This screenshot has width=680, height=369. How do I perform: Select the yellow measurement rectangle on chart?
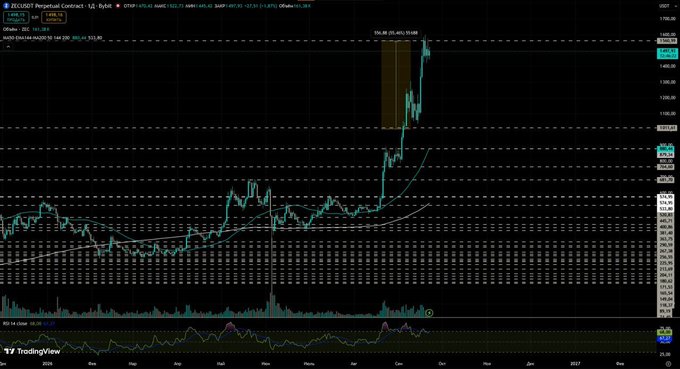(x=396, y=84)
